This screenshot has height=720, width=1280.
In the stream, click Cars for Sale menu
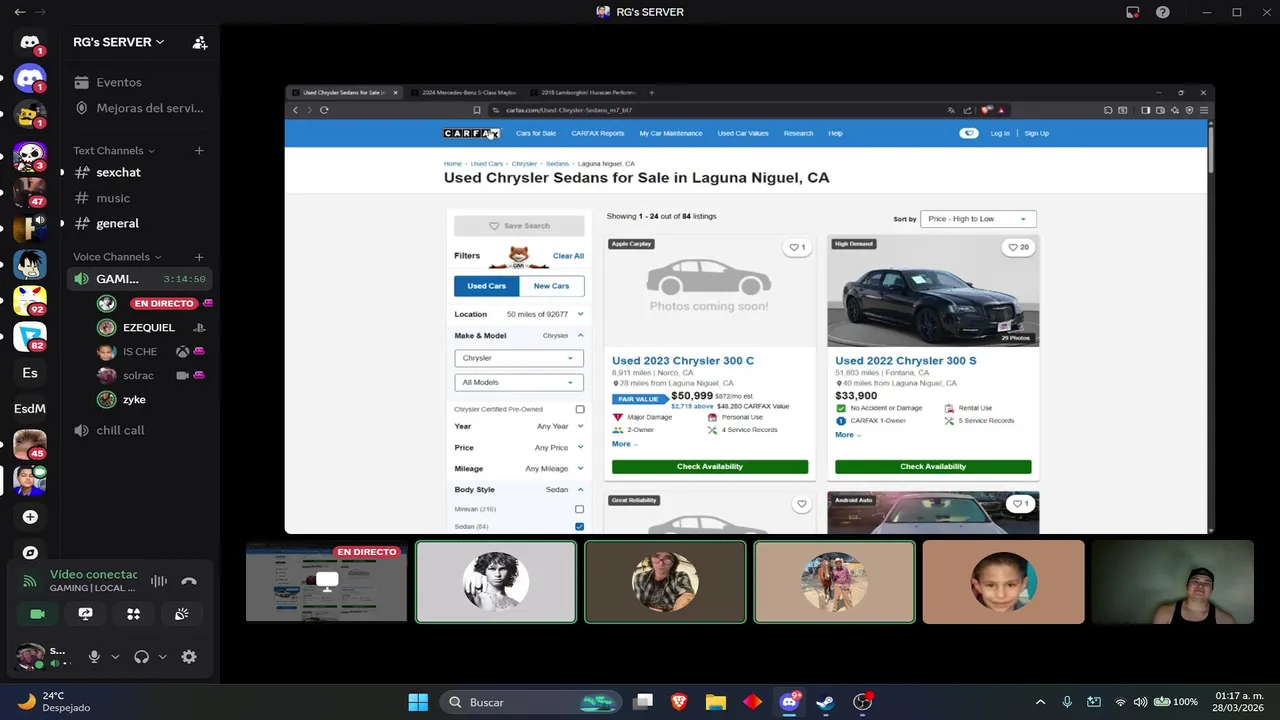tap(536, 133)
